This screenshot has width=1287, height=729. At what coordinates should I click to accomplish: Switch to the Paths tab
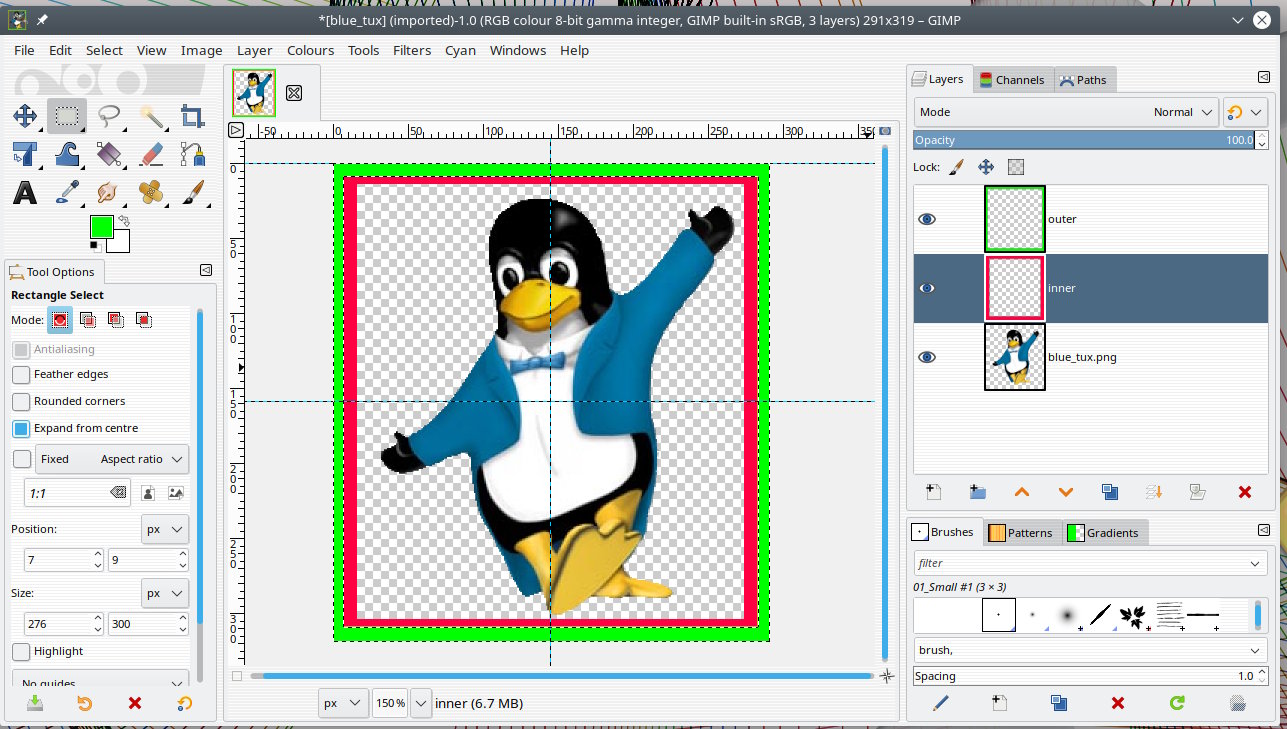1083,80
